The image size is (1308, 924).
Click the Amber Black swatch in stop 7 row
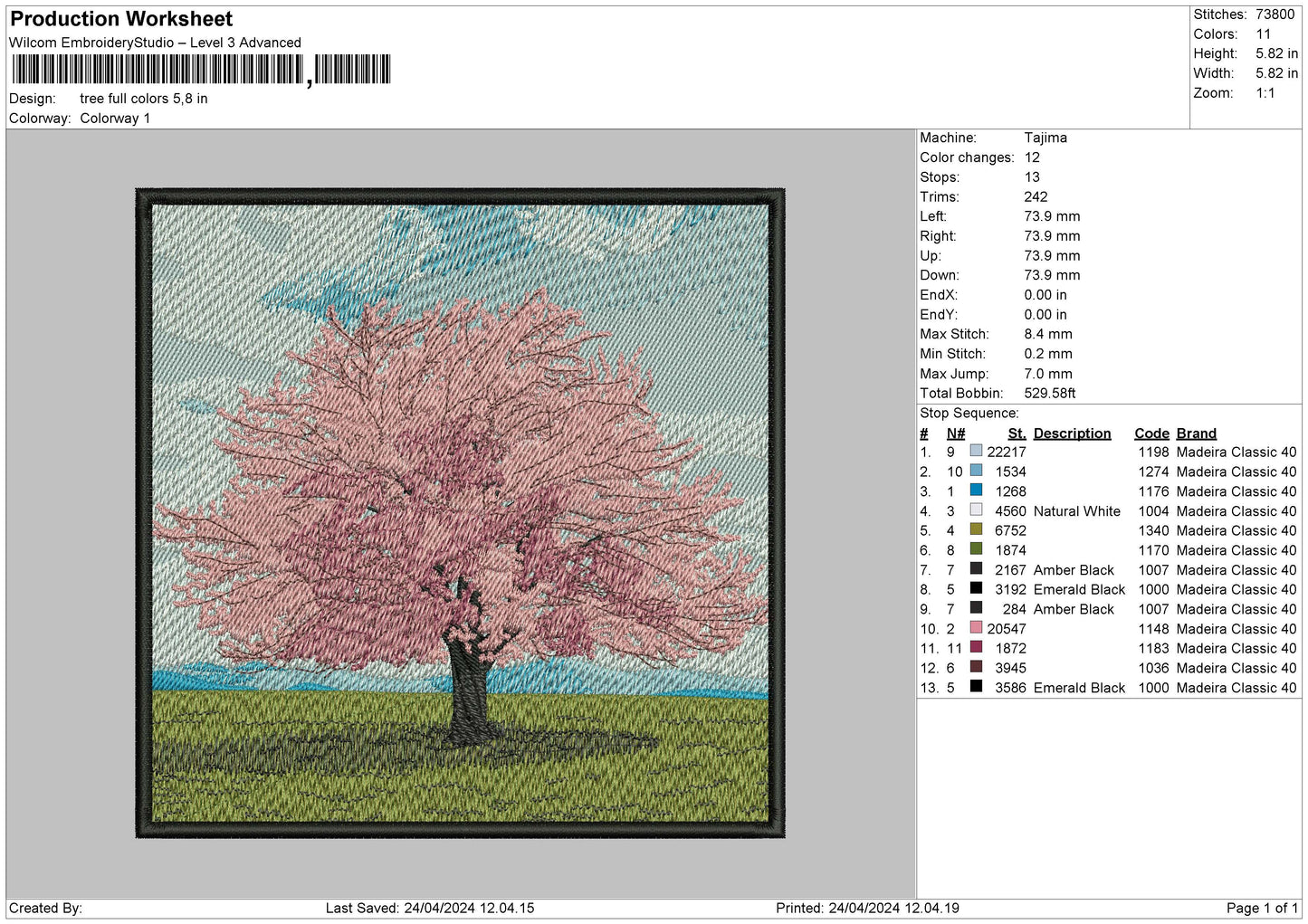[976, 569]
